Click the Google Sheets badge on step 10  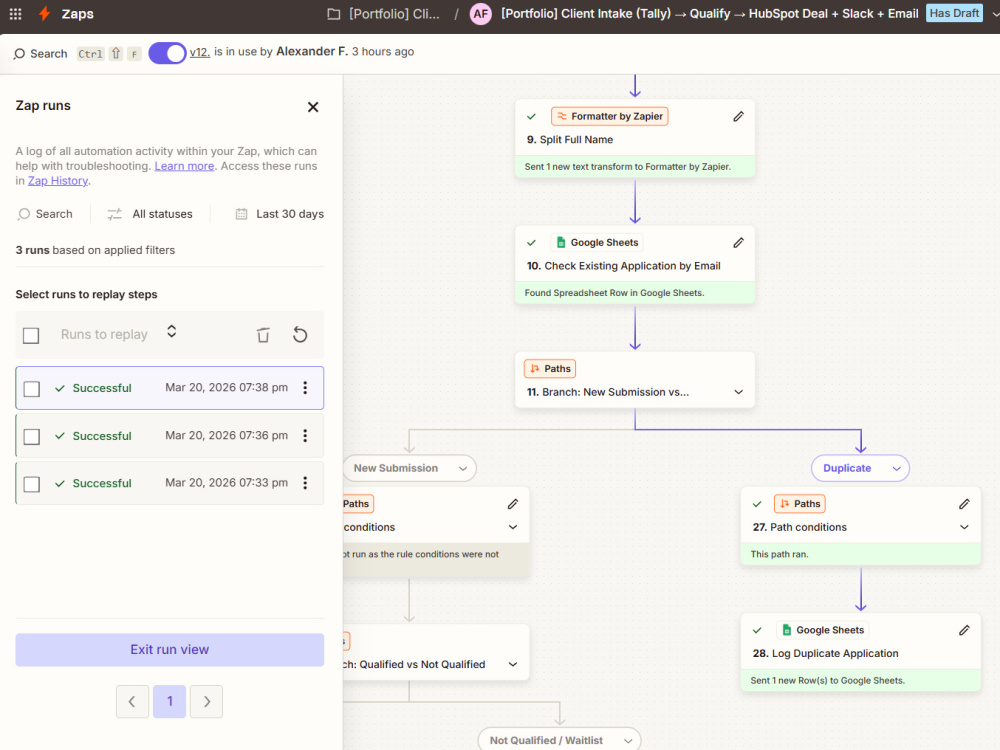[x=597, y=242]
